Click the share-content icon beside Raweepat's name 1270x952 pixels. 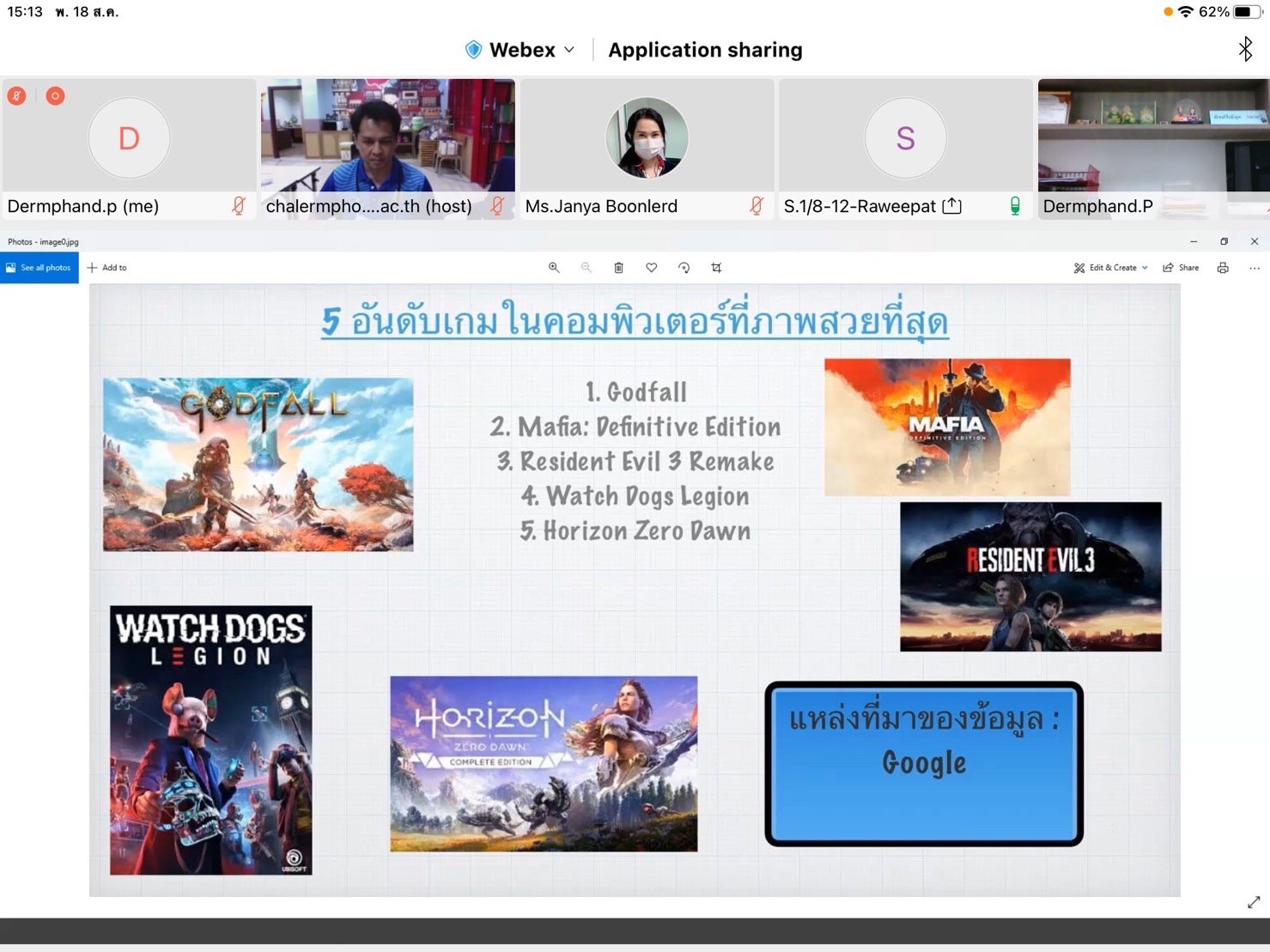pyautogui.click(x=951, y=206)
